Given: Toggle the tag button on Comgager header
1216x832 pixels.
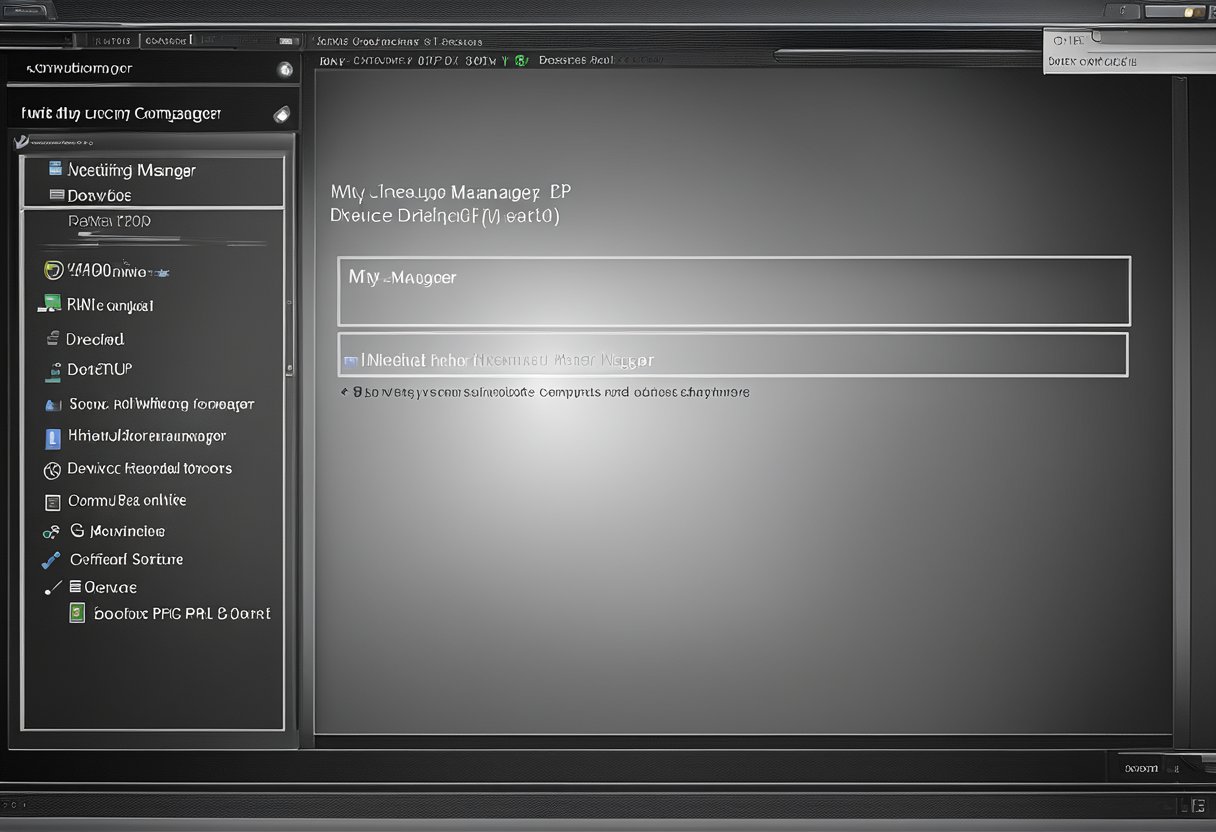Looking at the screenshot, I should tap(281, 114).
